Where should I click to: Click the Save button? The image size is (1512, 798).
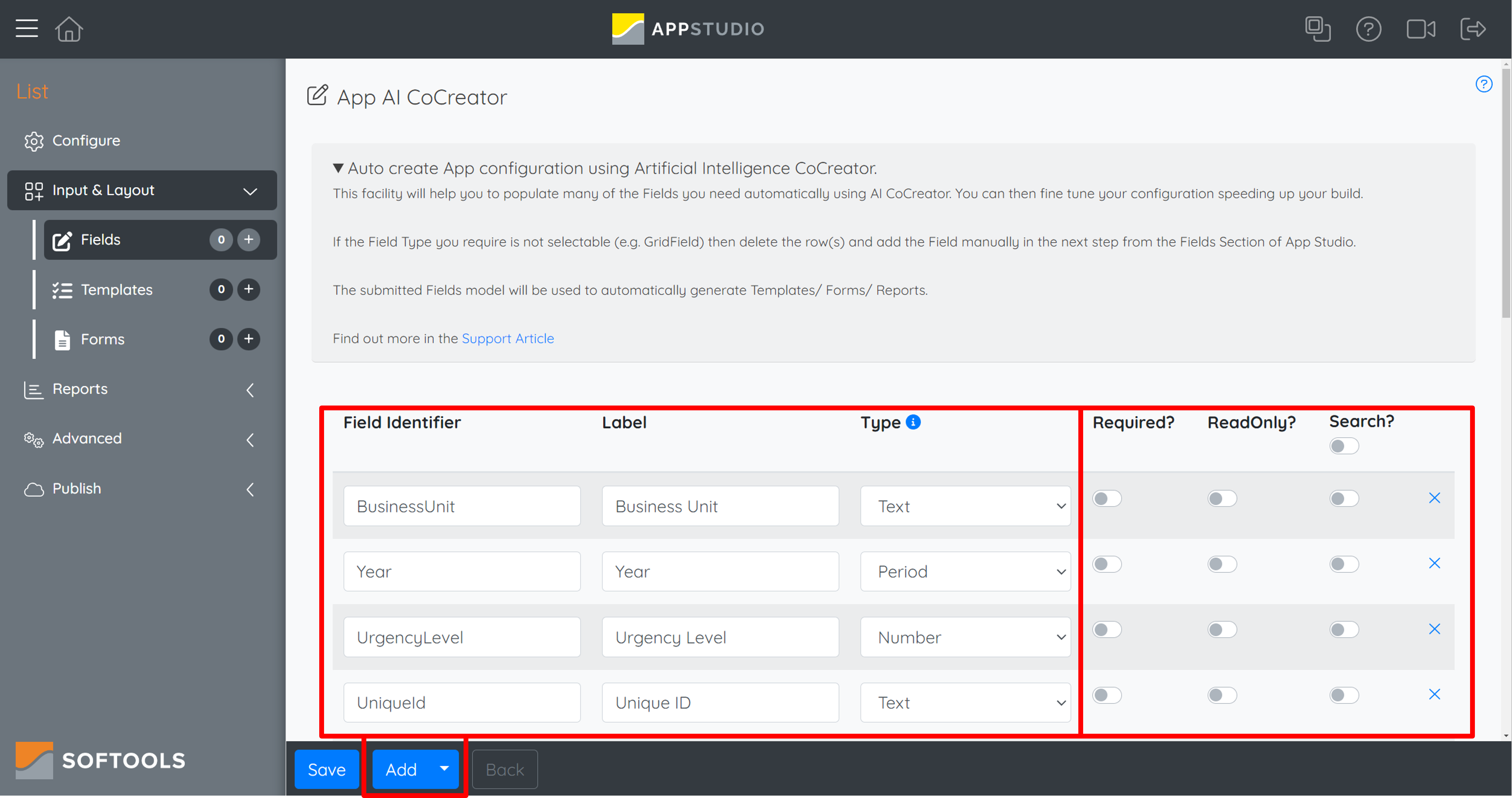point(326,769)
